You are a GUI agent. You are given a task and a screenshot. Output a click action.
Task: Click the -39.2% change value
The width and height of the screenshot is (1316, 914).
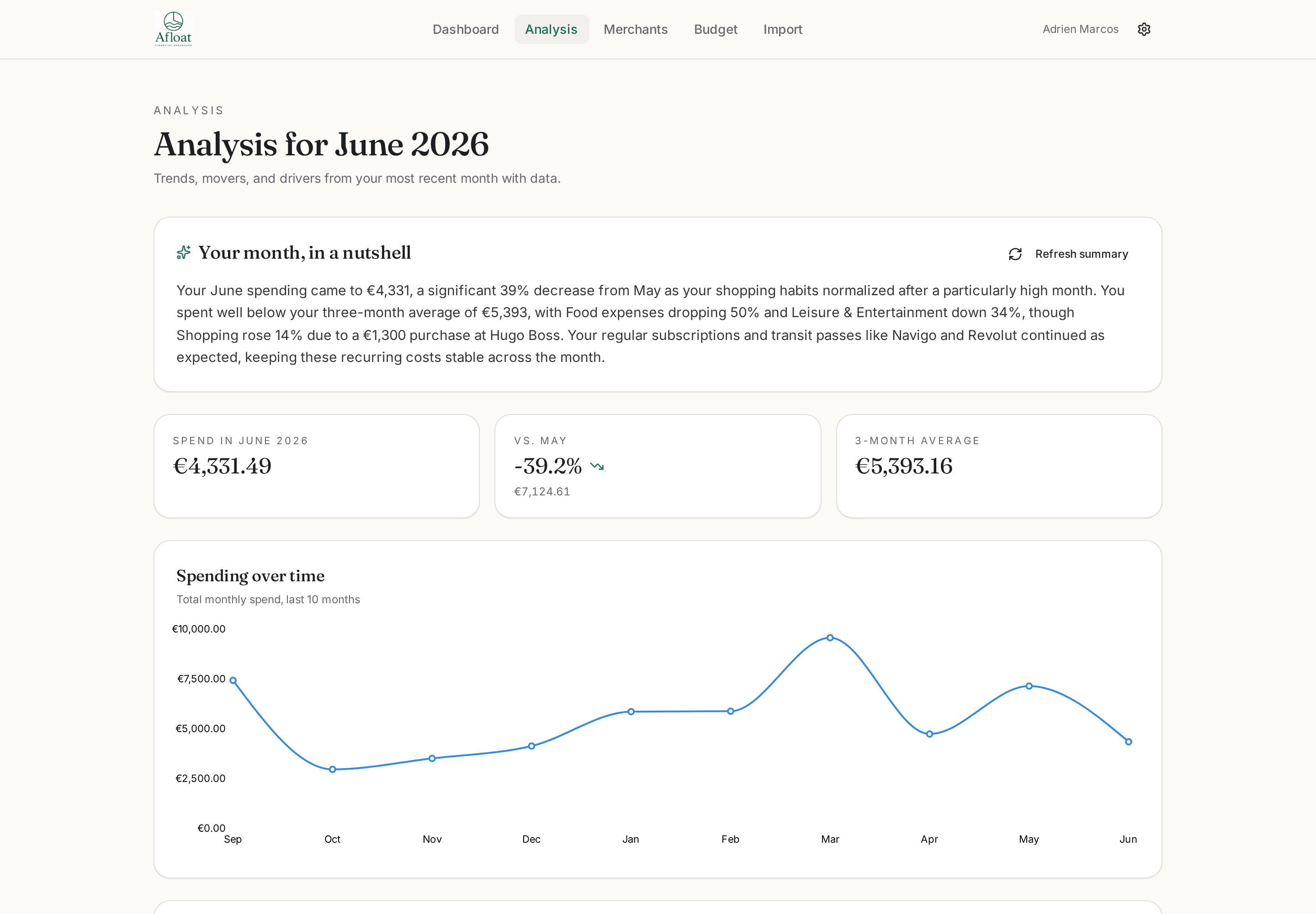pos(547,466)
